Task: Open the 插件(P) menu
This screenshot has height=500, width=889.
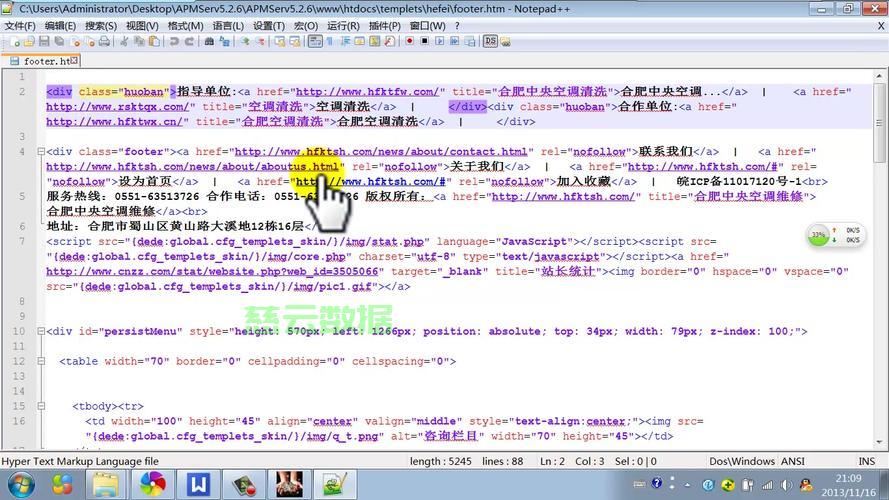Action: pyautogui.click(x=384, y=26)
